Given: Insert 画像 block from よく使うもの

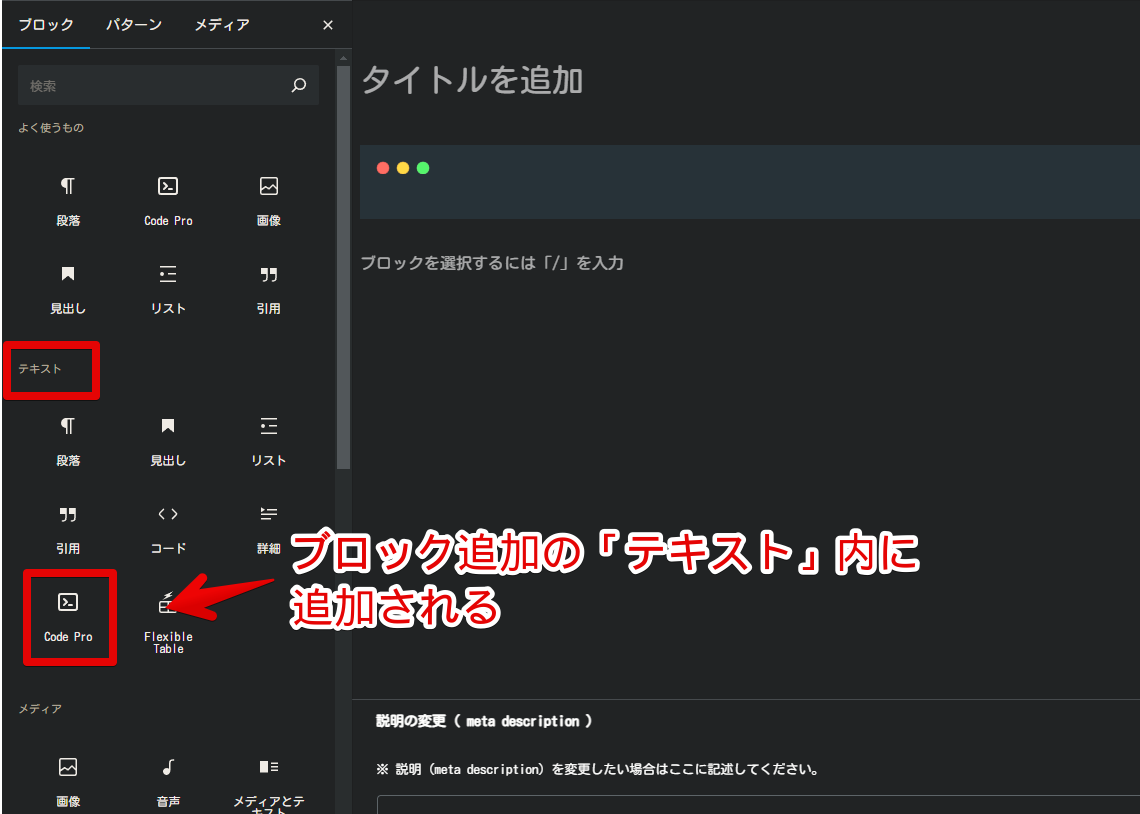Looking at the screenshot, I should 268,201.
